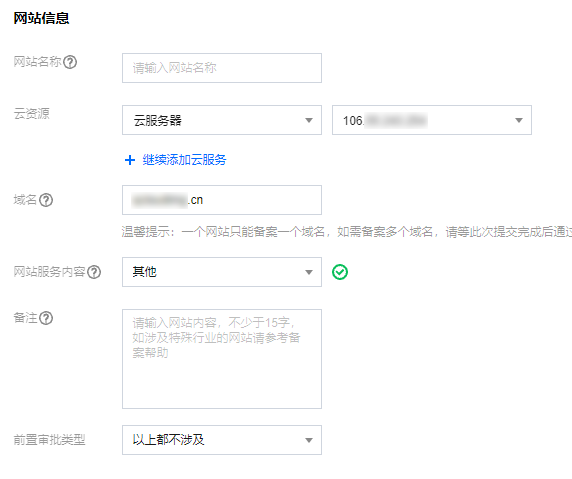
Task: Click help icon next to 网站服务内容
Action: (x=94, y=272)
